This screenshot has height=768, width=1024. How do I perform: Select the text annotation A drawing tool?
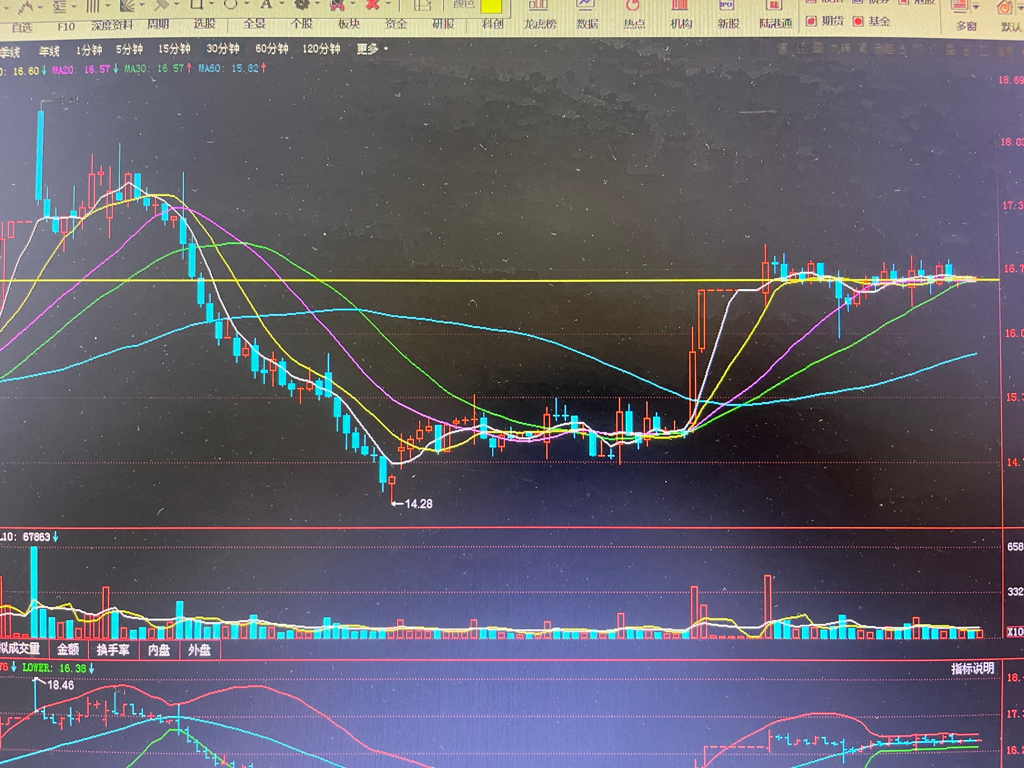pyautogui.click(x=266, y=4)
